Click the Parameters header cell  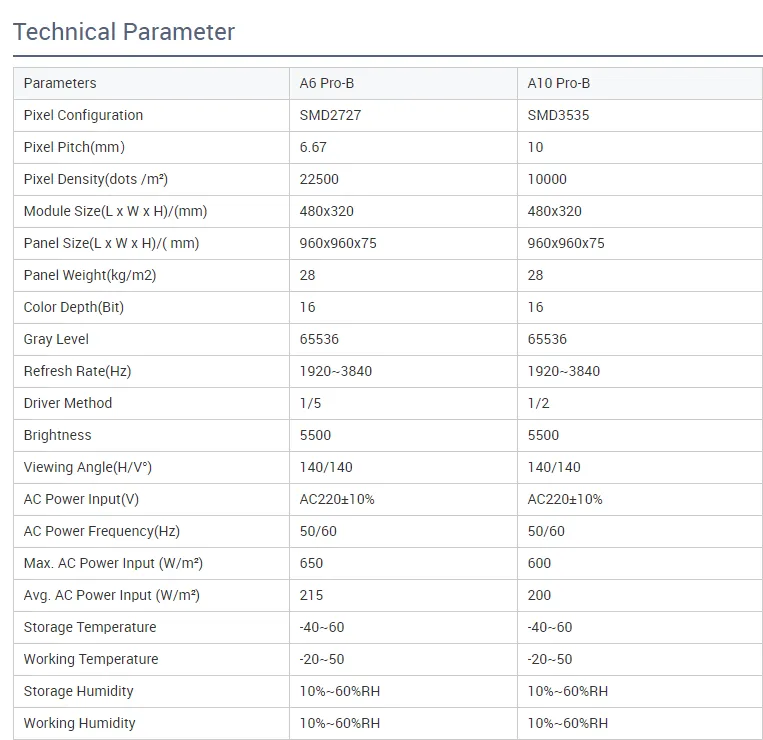pyautogui.click(x=60, y=83)
